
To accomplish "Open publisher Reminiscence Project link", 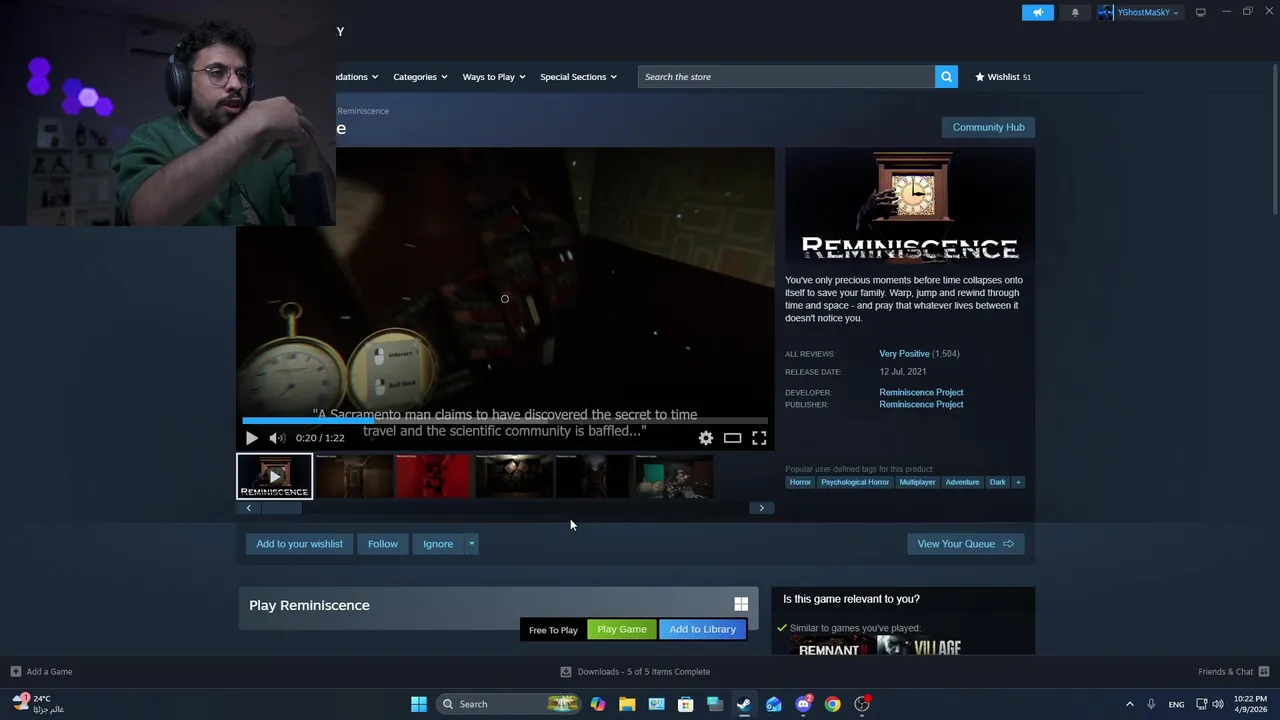I will (x=921, y=404).
